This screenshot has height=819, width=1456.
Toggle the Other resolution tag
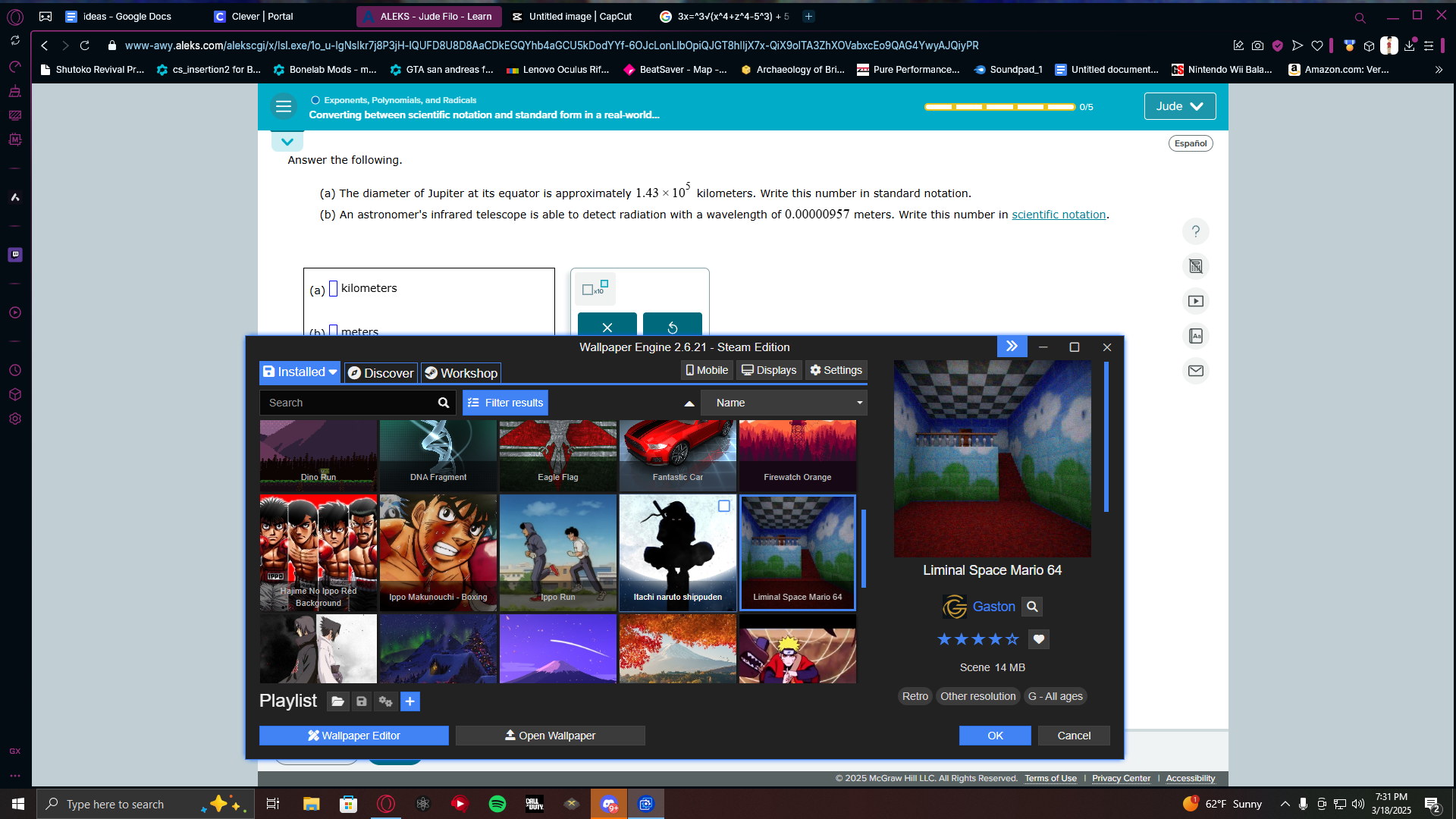point(977,696)
